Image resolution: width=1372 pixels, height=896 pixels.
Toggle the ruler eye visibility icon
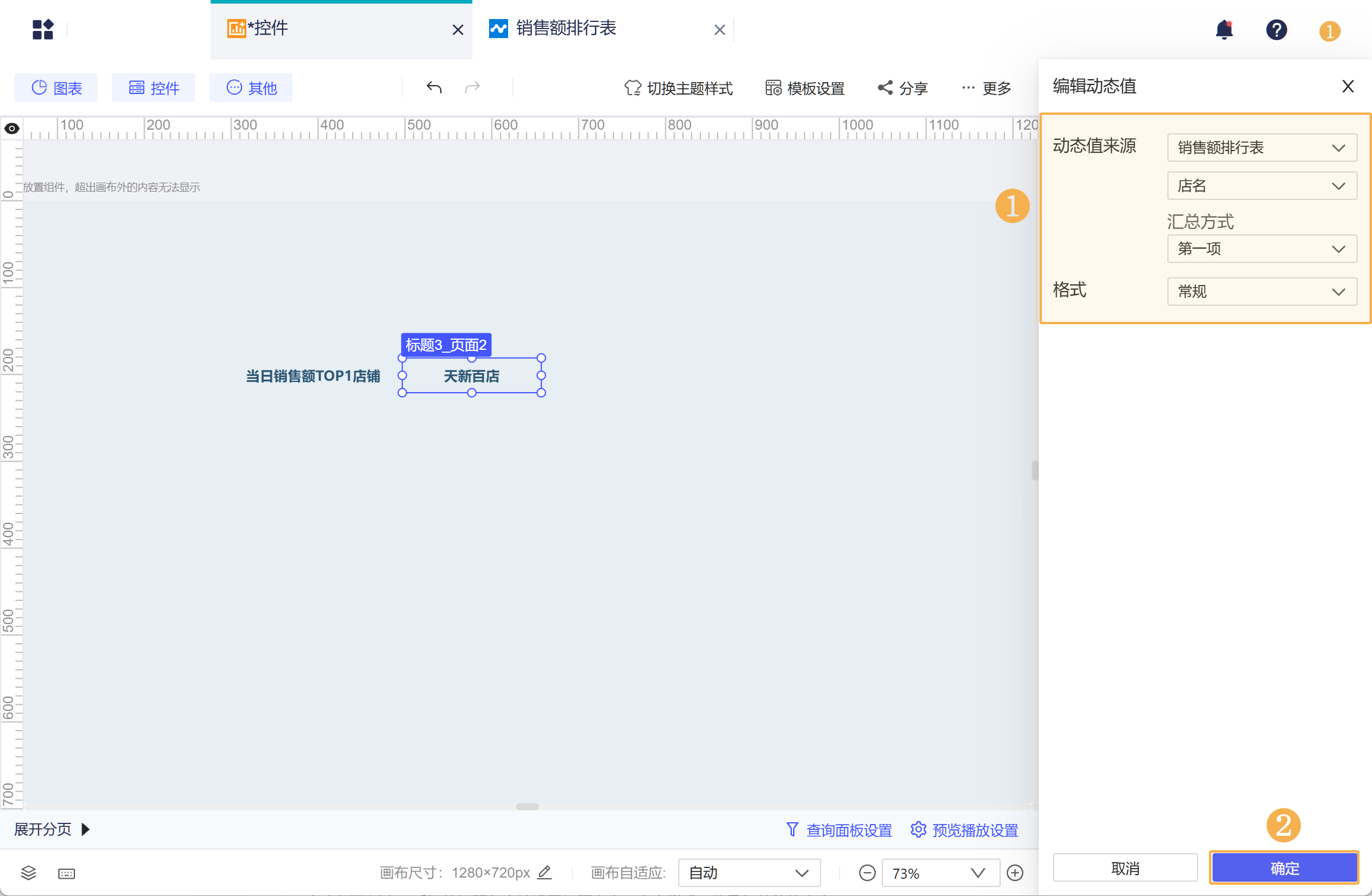[x=11, y=128]
